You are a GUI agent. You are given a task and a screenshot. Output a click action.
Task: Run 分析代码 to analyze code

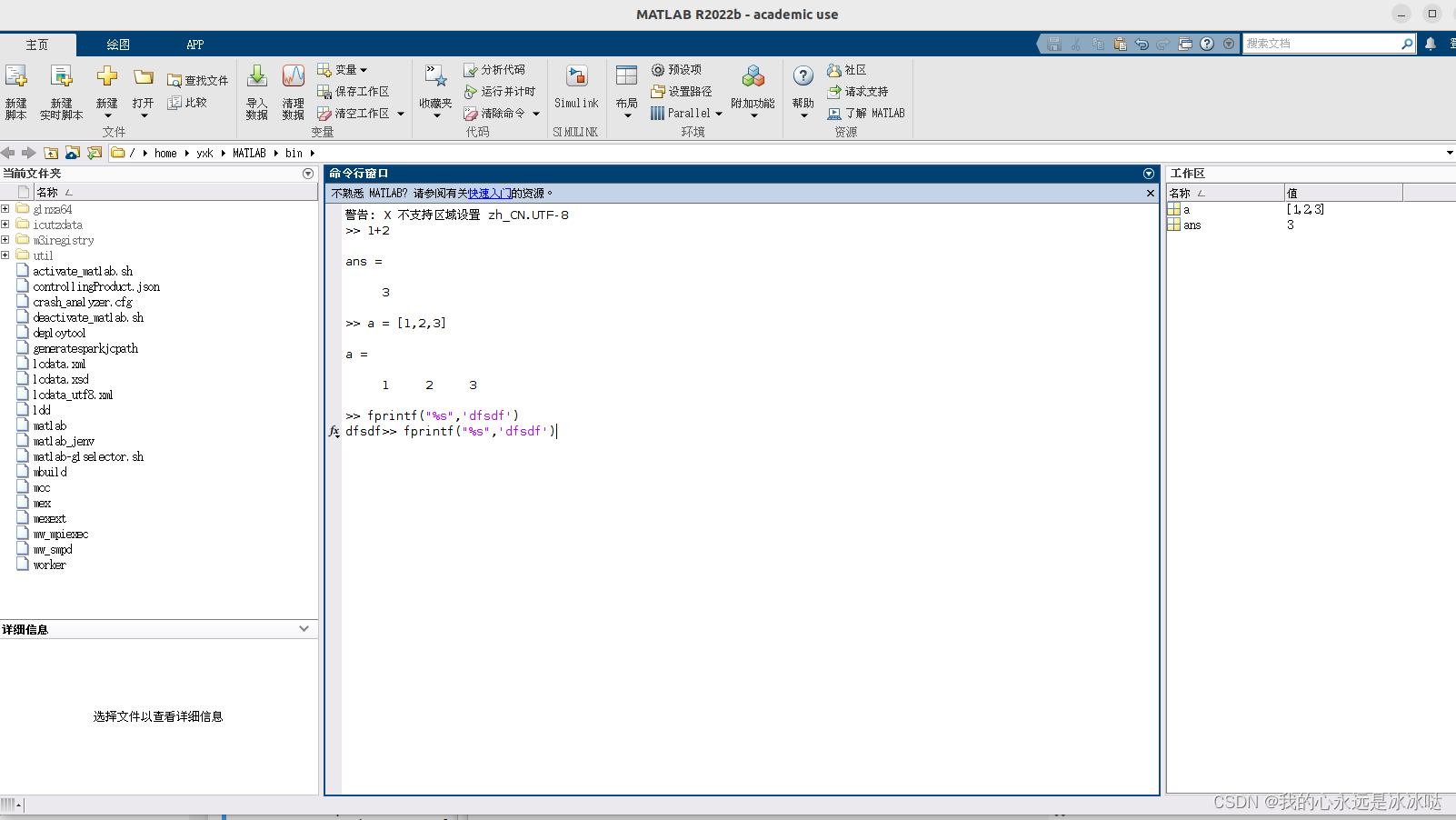[x=494, y=69]
